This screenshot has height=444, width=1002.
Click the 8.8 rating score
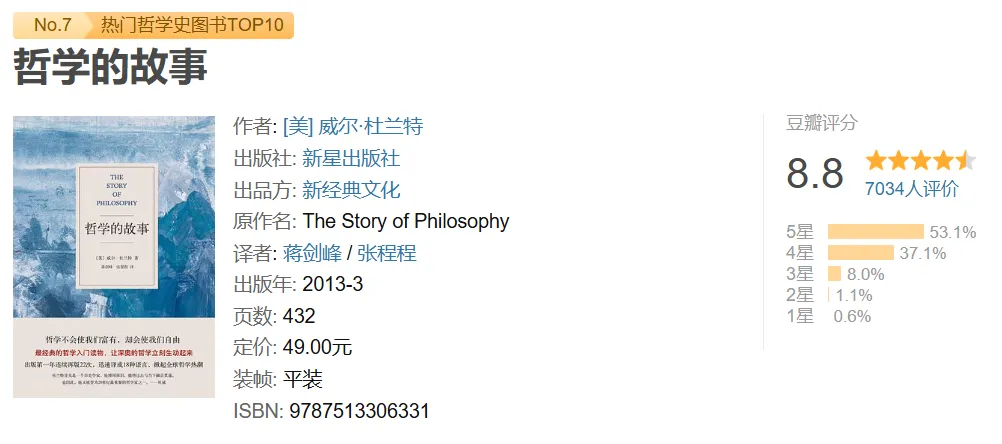[x=815, y=172]
